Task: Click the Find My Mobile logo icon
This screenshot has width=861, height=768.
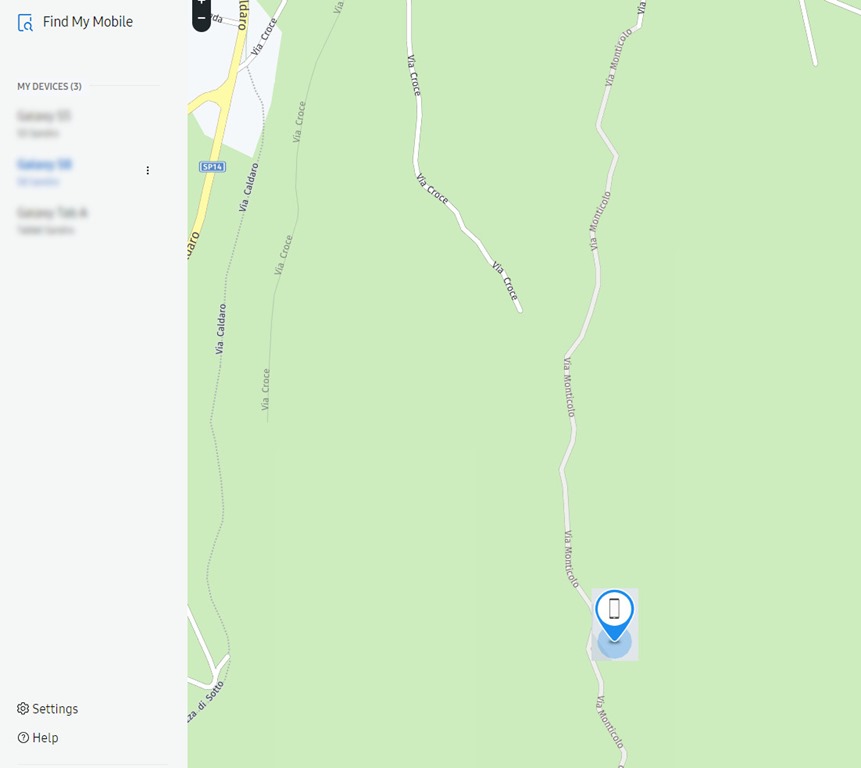Action: 25,23
